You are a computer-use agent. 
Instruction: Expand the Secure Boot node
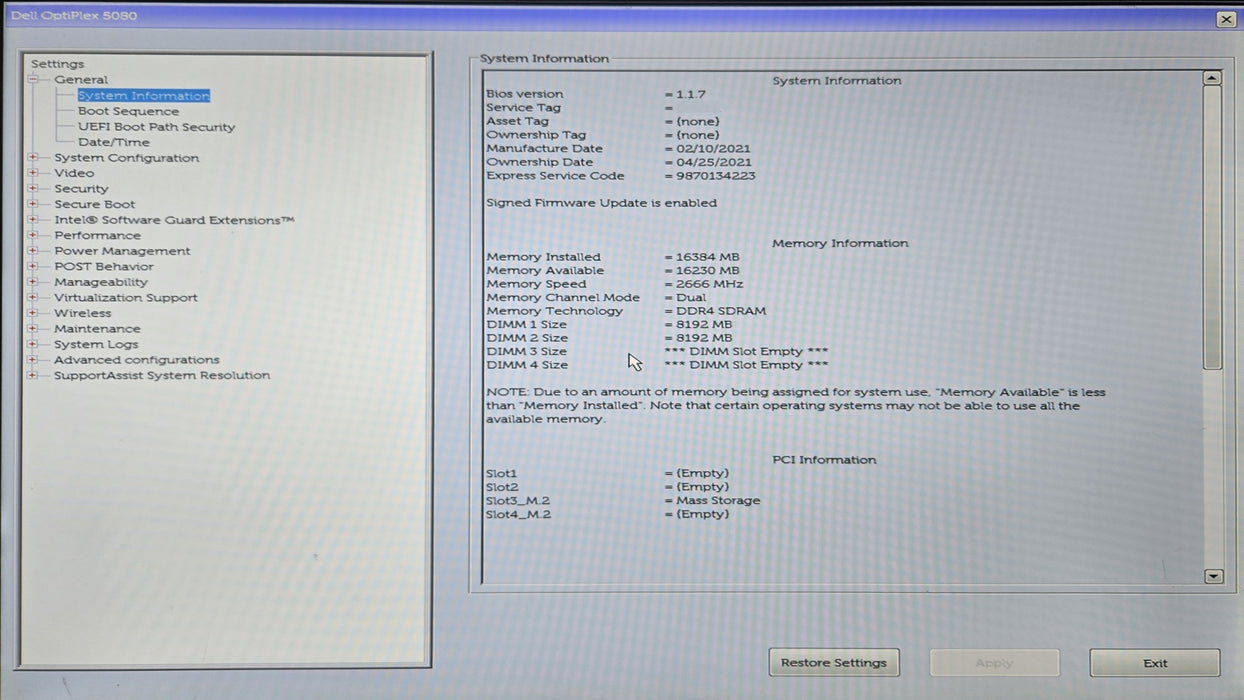click(33, 204)
